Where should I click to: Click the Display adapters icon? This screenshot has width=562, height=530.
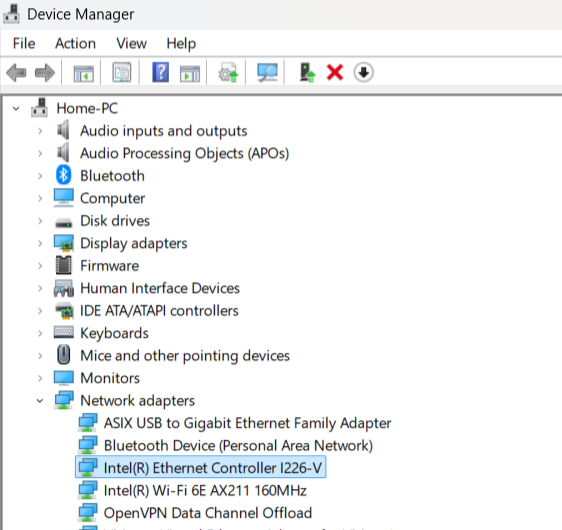(x=64, y=243)
